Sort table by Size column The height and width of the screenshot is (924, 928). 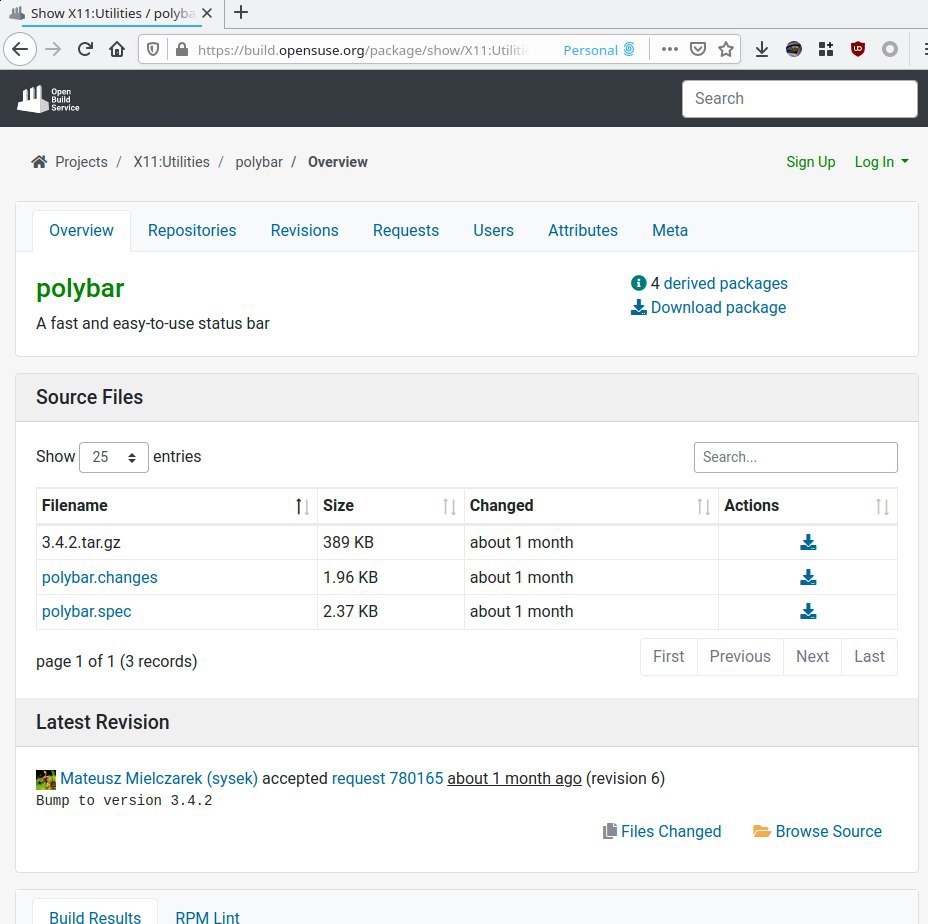click(391, 506)
